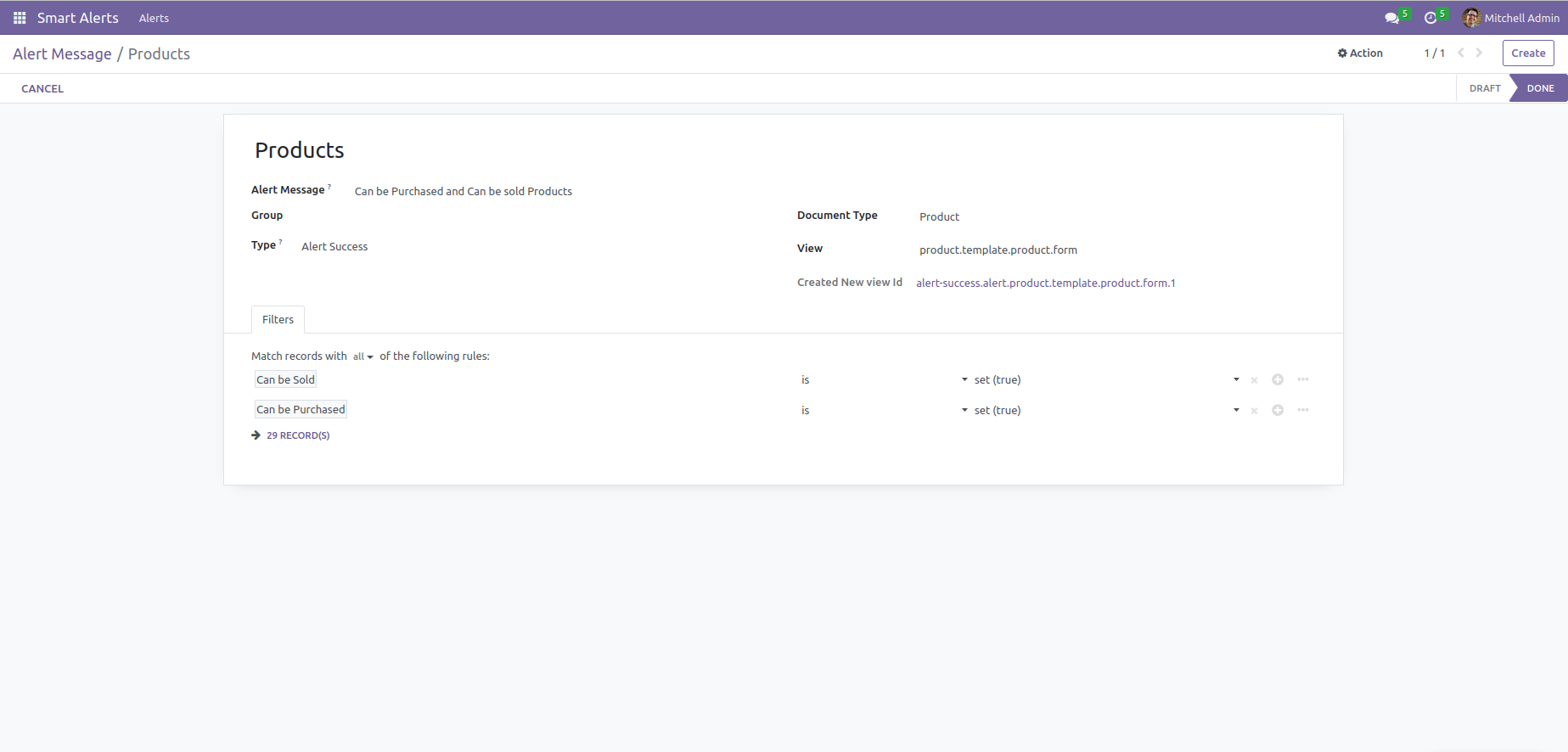Open the Alerts menu
The height and width of the screenshot is (752, 1568).
(154, 18)
